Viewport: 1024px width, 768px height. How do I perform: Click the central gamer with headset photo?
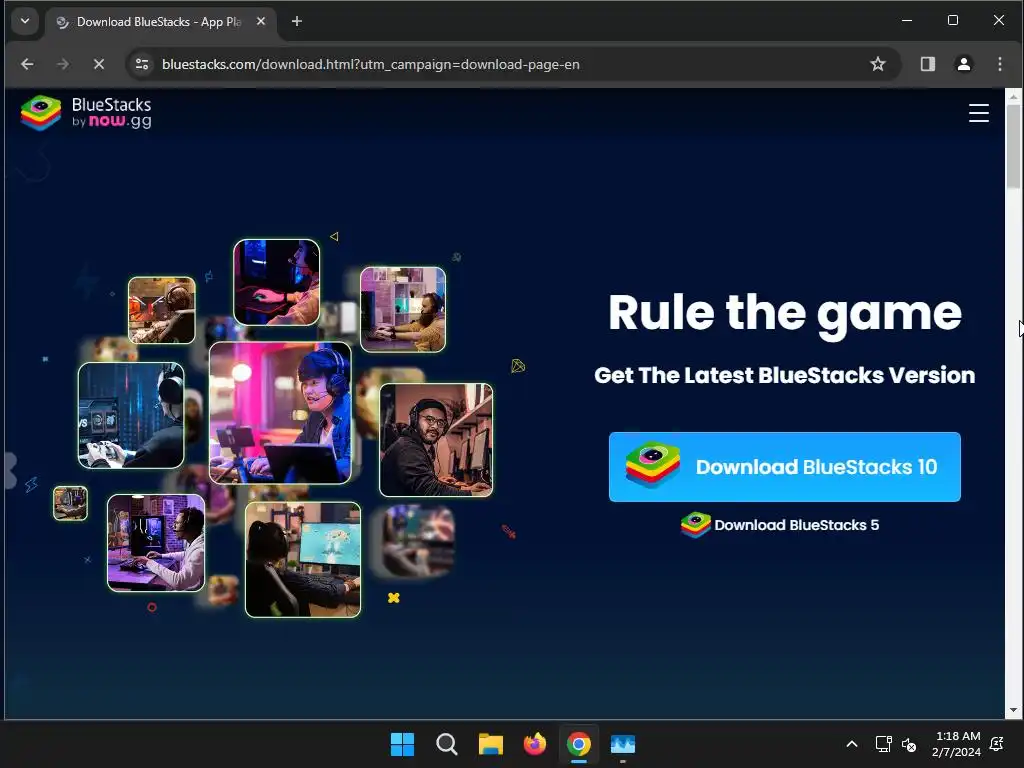(x=280, y=413)
